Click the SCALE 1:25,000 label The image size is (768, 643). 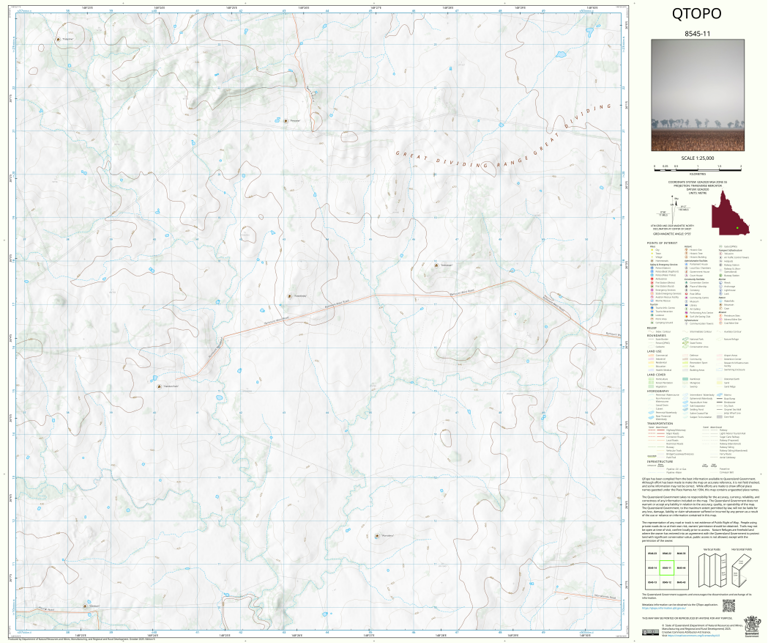point(697,158)
